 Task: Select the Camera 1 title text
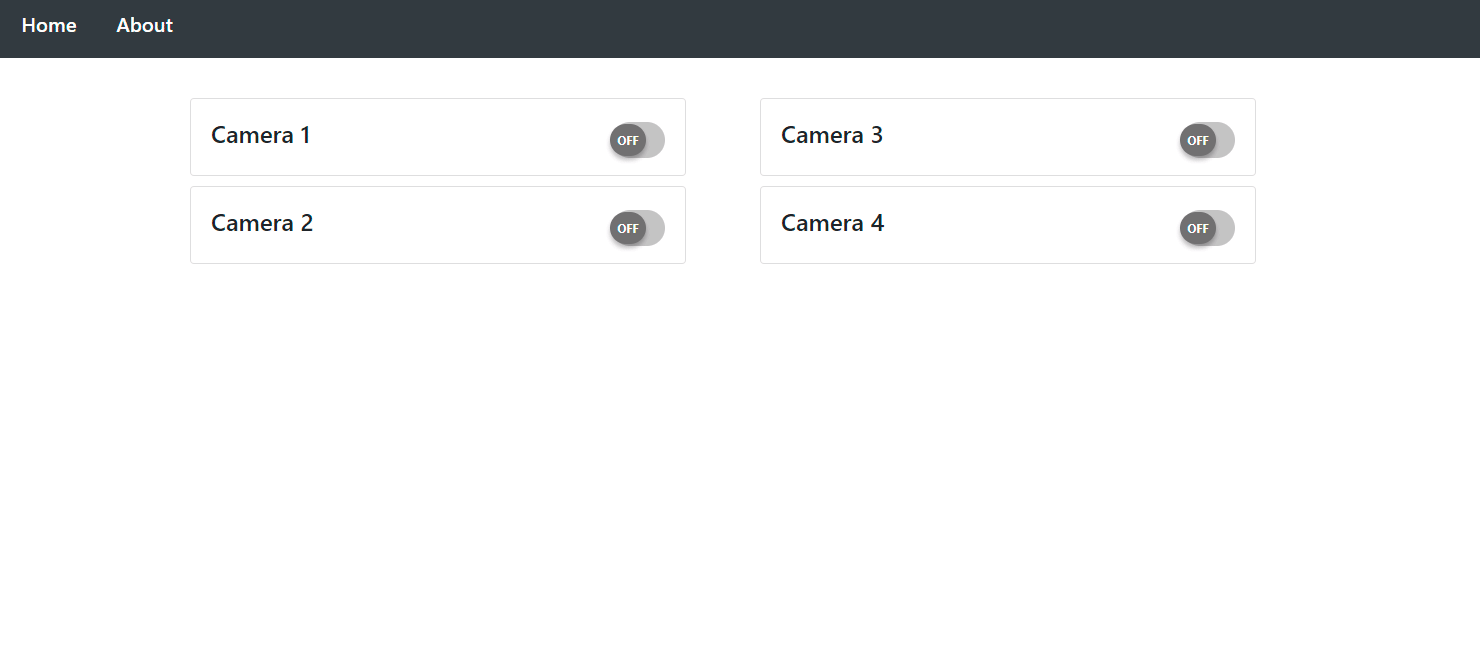pyautogui.click(x=261, y=135)
